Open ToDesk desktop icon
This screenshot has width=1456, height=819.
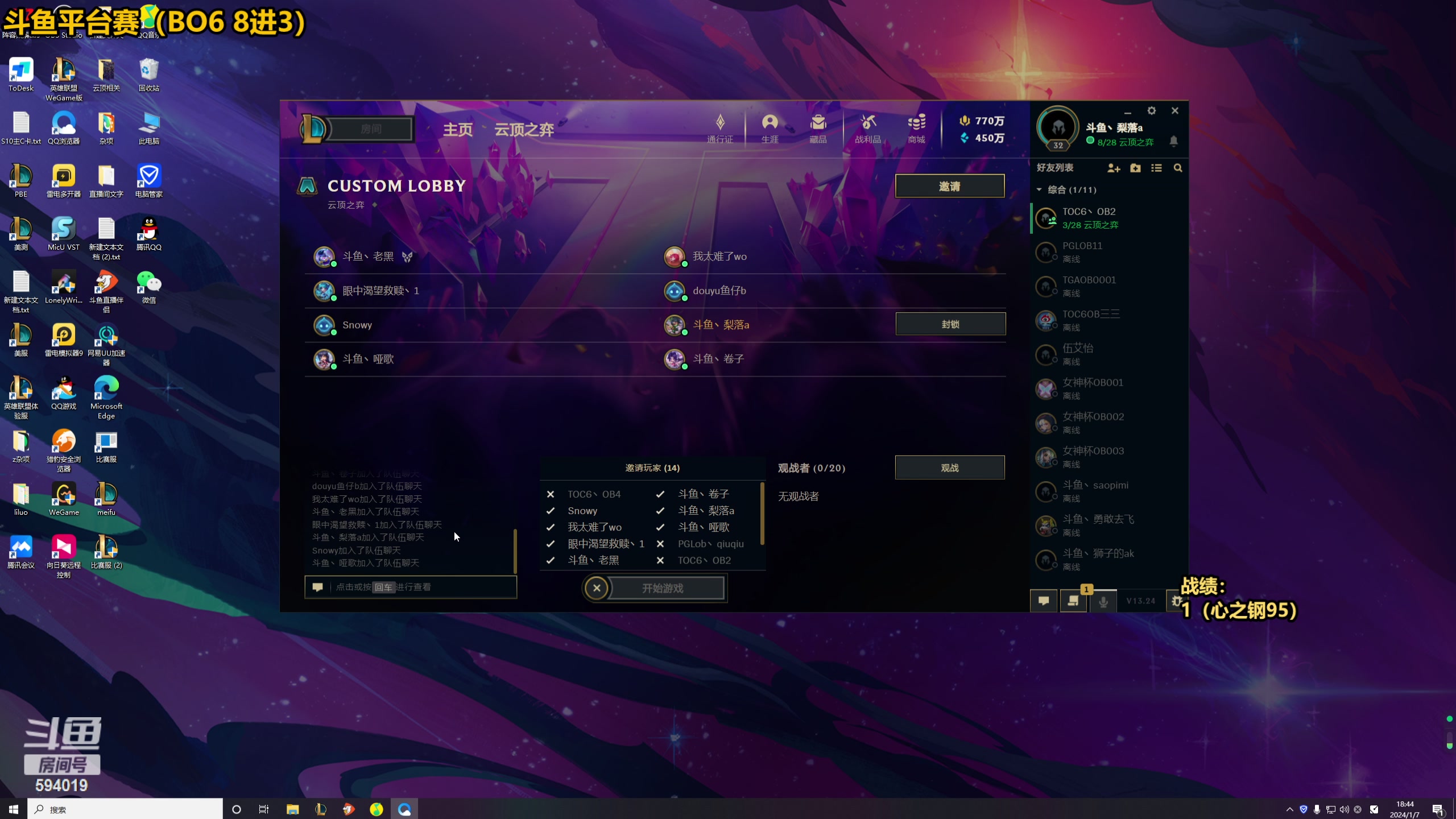tap(21, 75)
